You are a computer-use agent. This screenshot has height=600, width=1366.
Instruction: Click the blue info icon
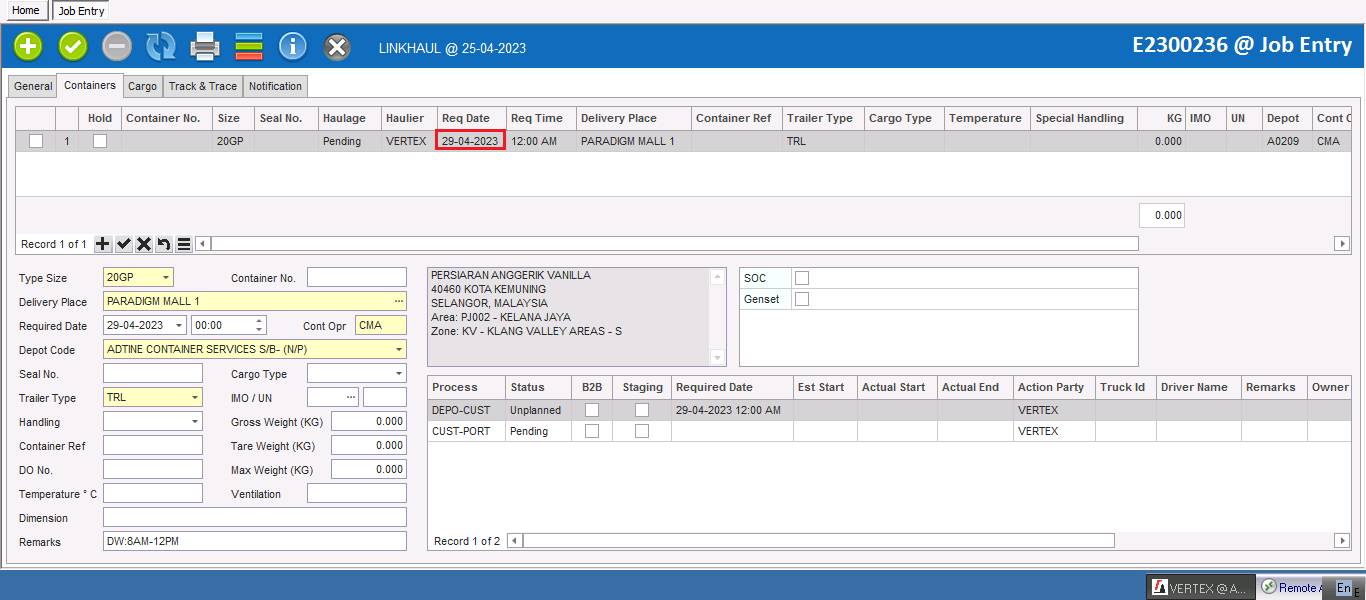pos(292,46)
